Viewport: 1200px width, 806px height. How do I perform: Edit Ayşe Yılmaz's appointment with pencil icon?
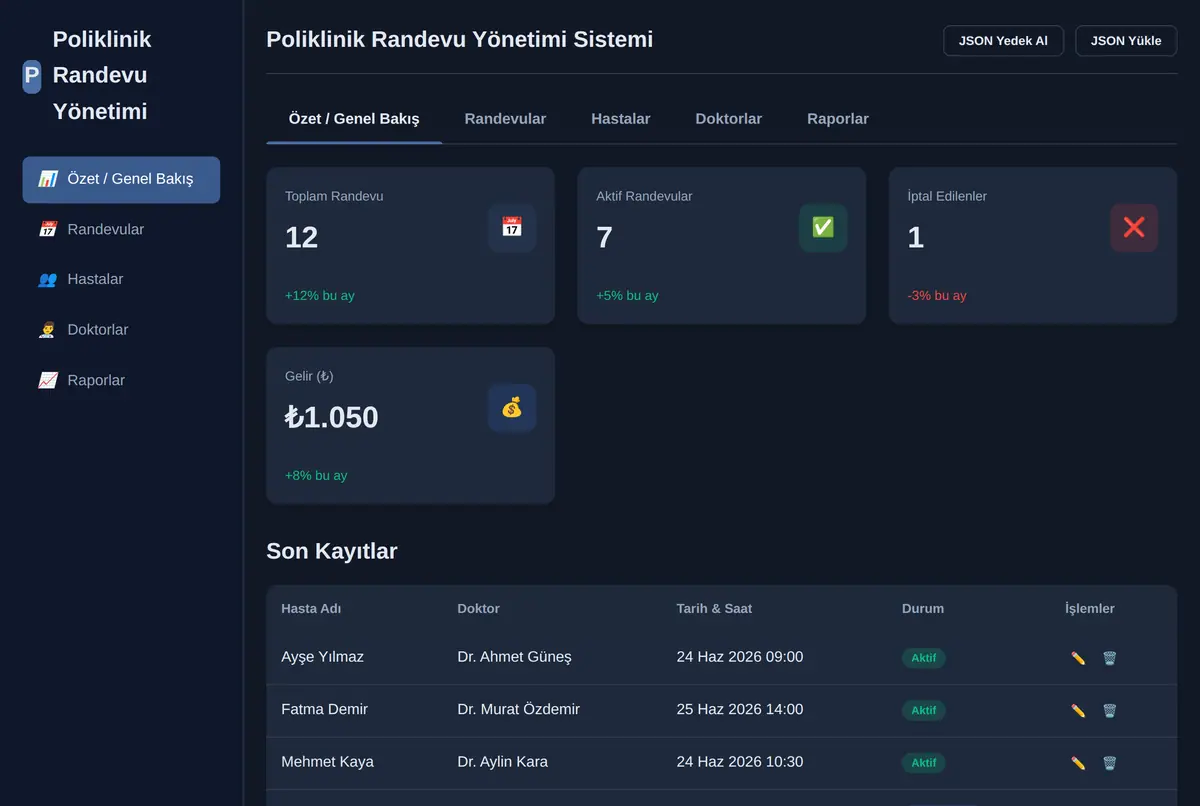point(1078,658)
